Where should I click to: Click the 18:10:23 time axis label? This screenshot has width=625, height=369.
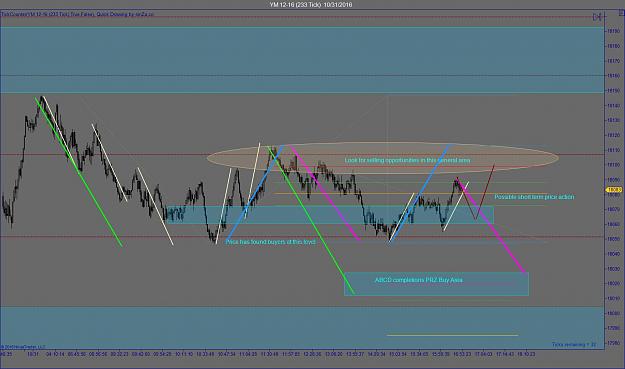526,354
